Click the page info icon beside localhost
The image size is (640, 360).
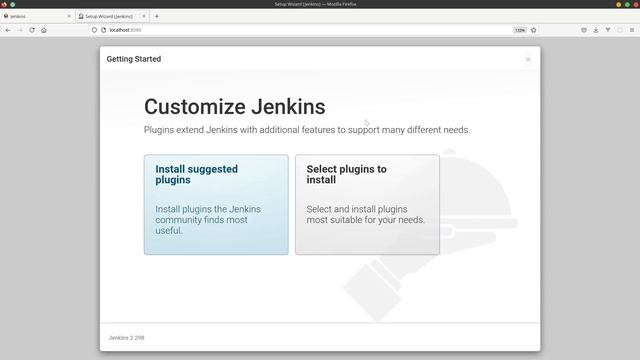tap(104, 30)
